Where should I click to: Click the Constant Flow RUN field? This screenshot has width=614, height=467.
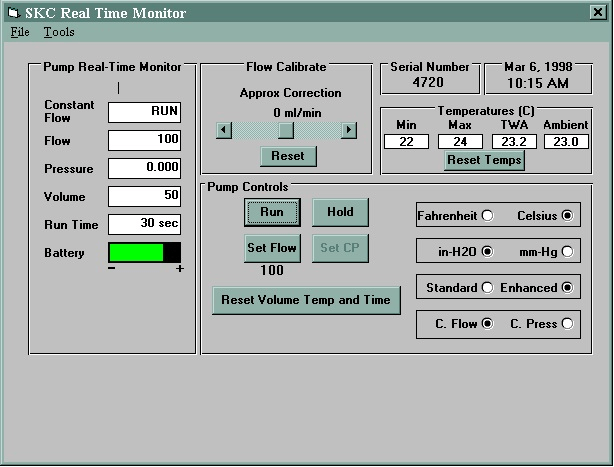[x=144, y=112]
